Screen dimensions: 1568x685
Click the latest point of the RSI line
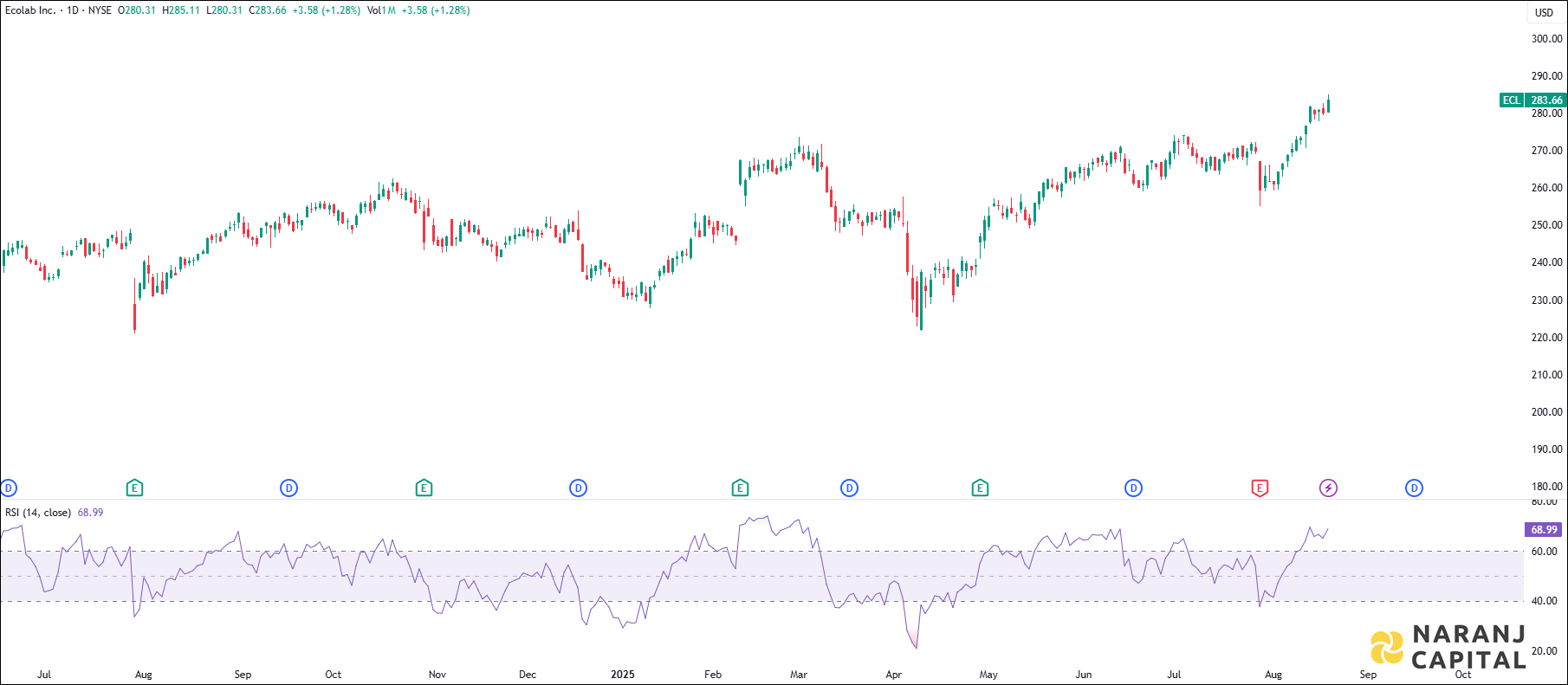click(x=1328, y=529)
